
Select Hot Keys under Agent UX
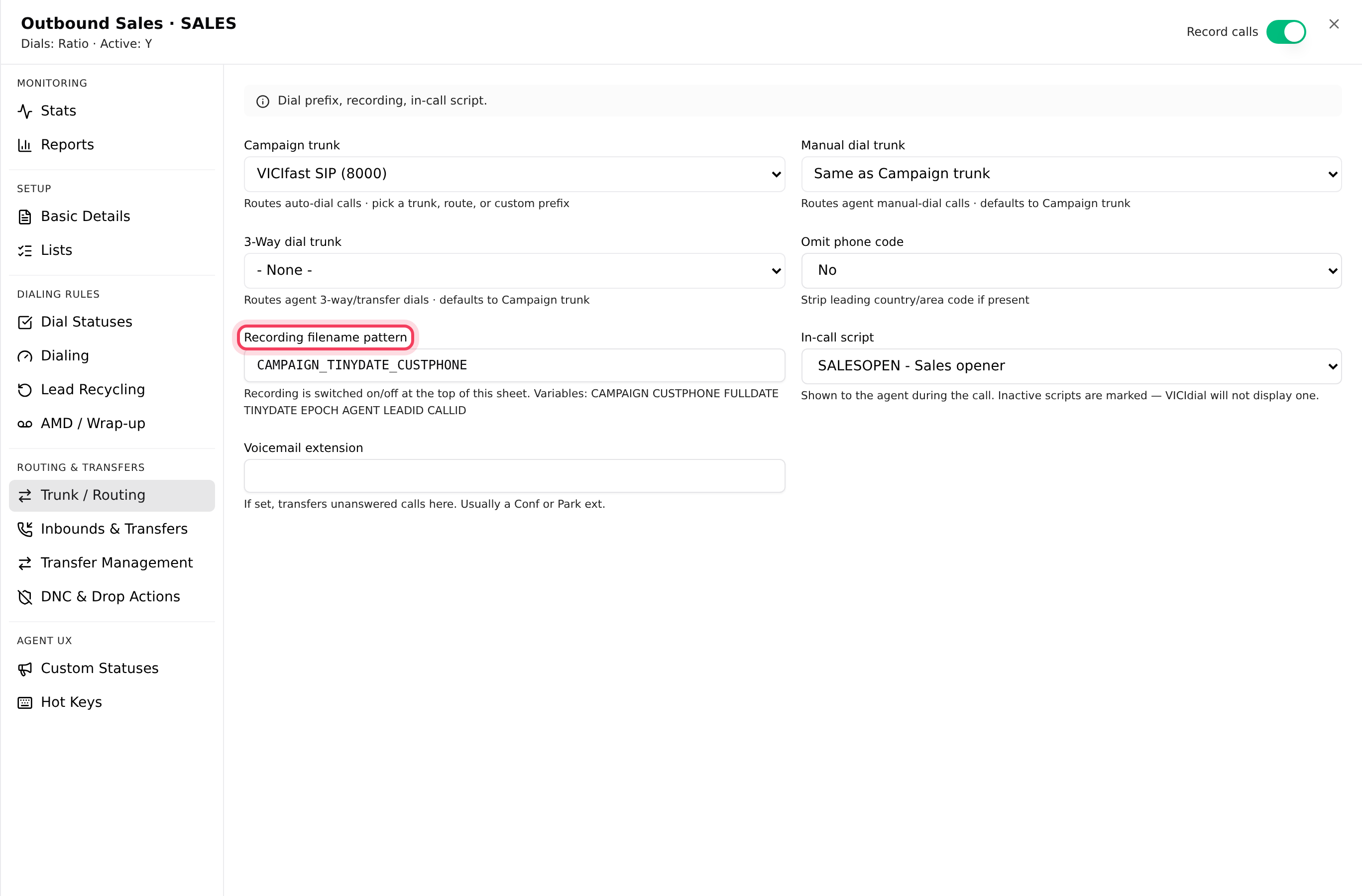112,702
